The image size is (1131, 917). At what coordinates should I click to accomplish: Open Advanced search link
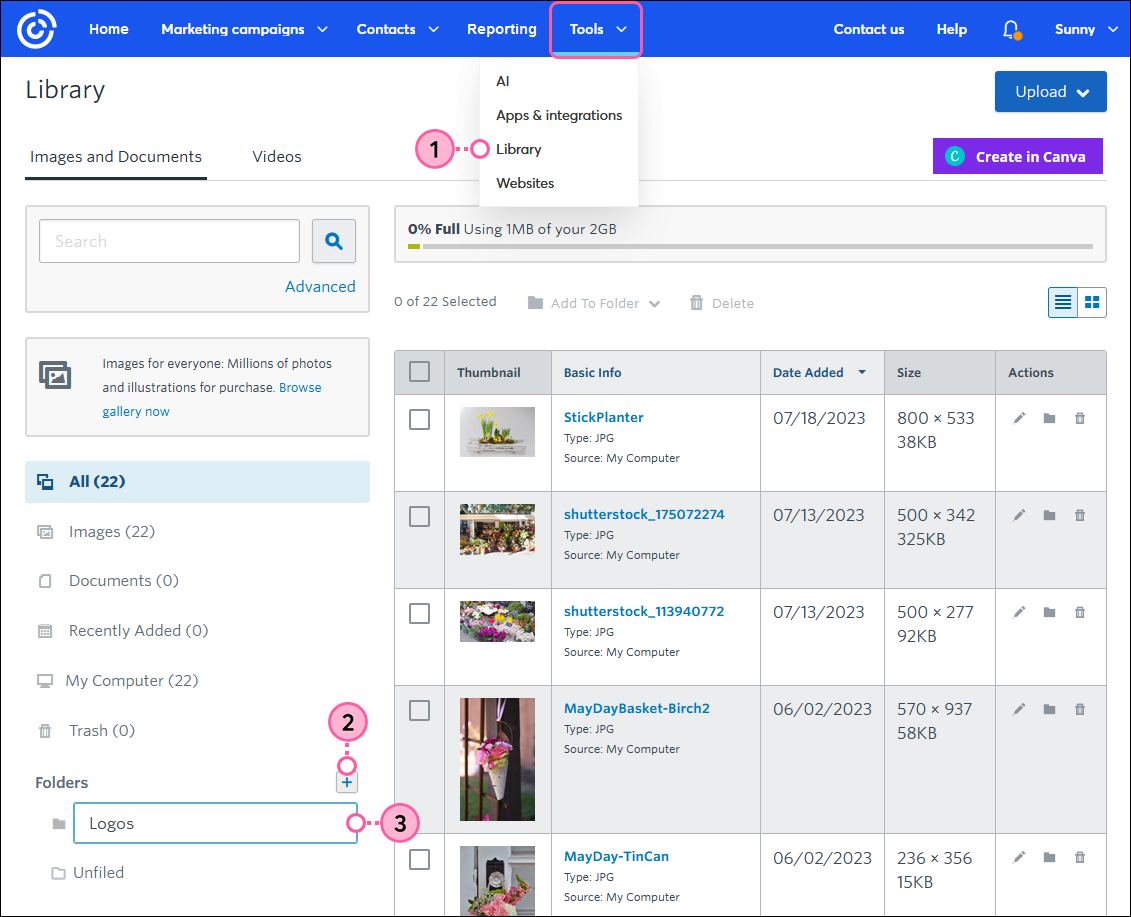(320, 286)
